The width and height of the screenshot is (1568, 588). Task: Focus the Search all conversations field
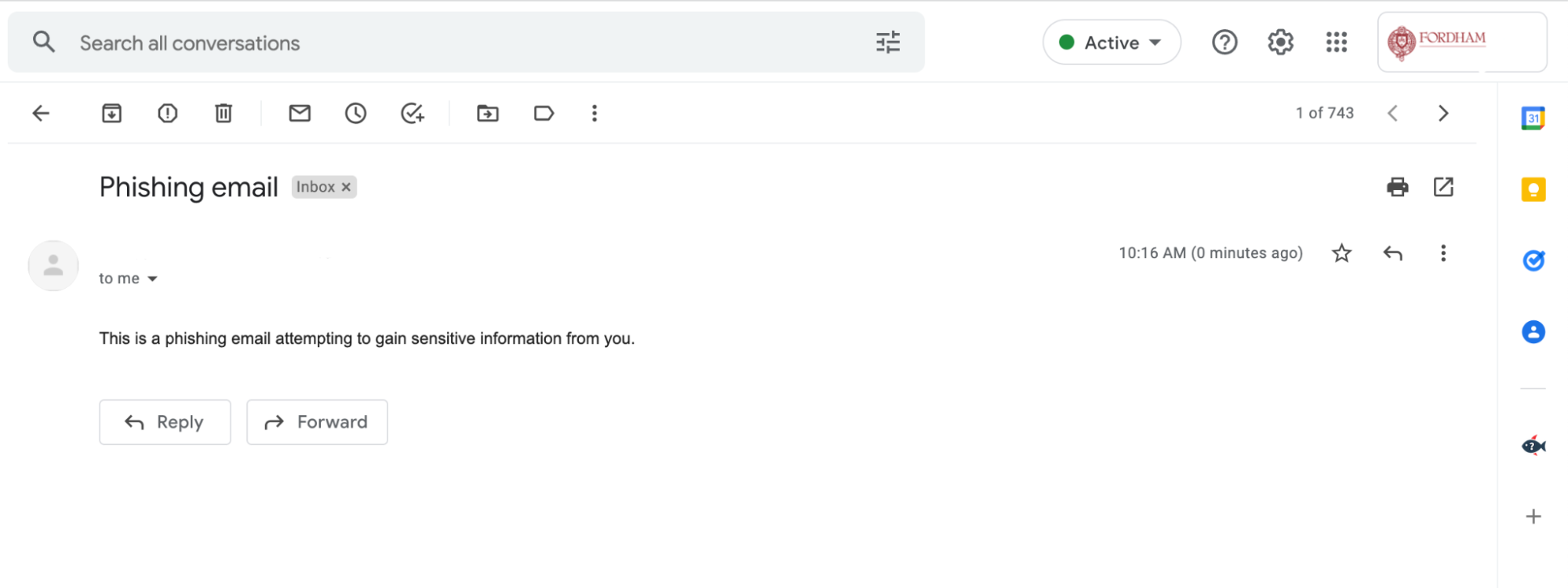click(x=466, y=42)
